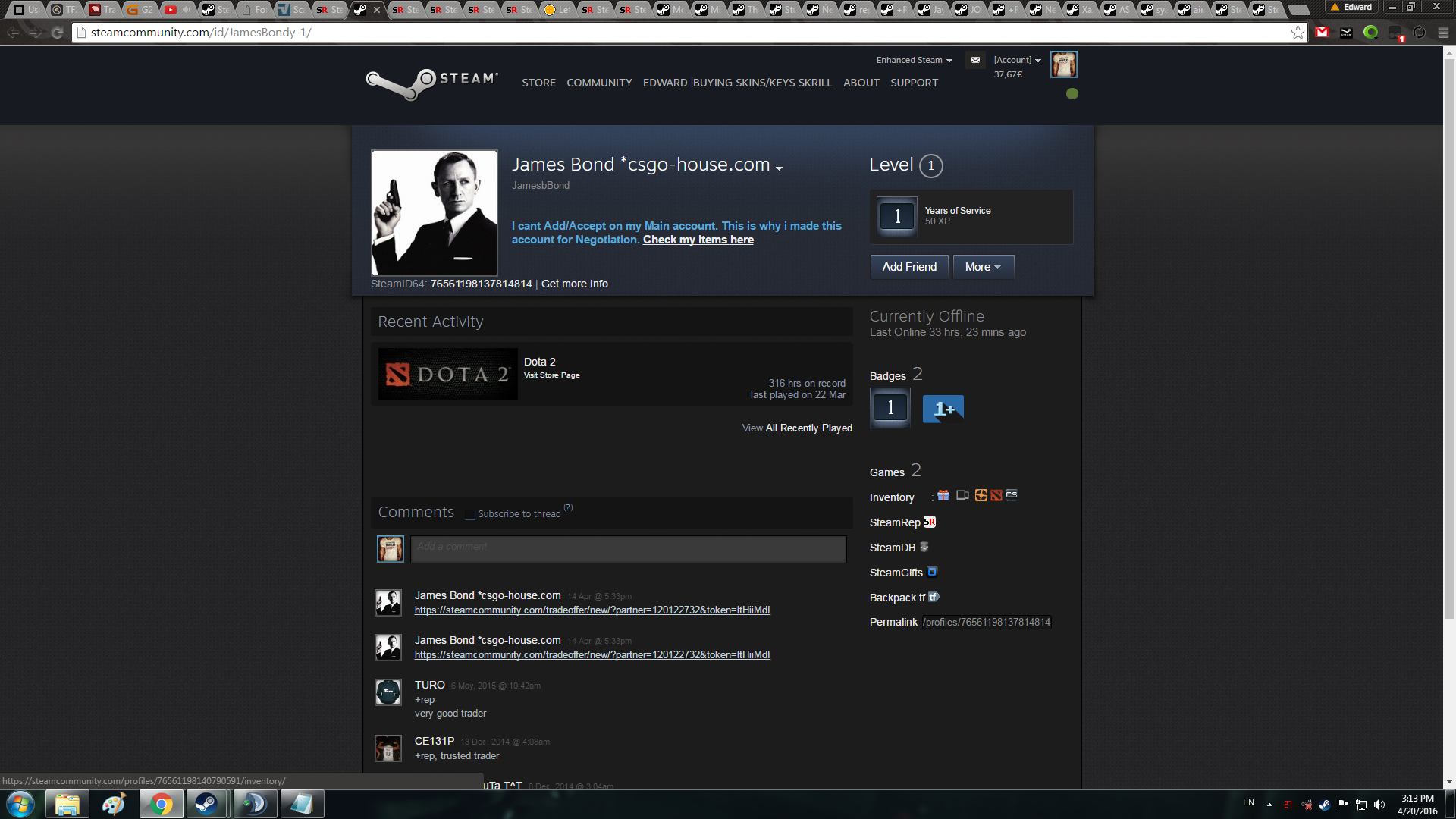The height and width of the screenshot is (819, 1456).
Task: Open the SteamRep SR icon link
Action: tap(930, 522)
